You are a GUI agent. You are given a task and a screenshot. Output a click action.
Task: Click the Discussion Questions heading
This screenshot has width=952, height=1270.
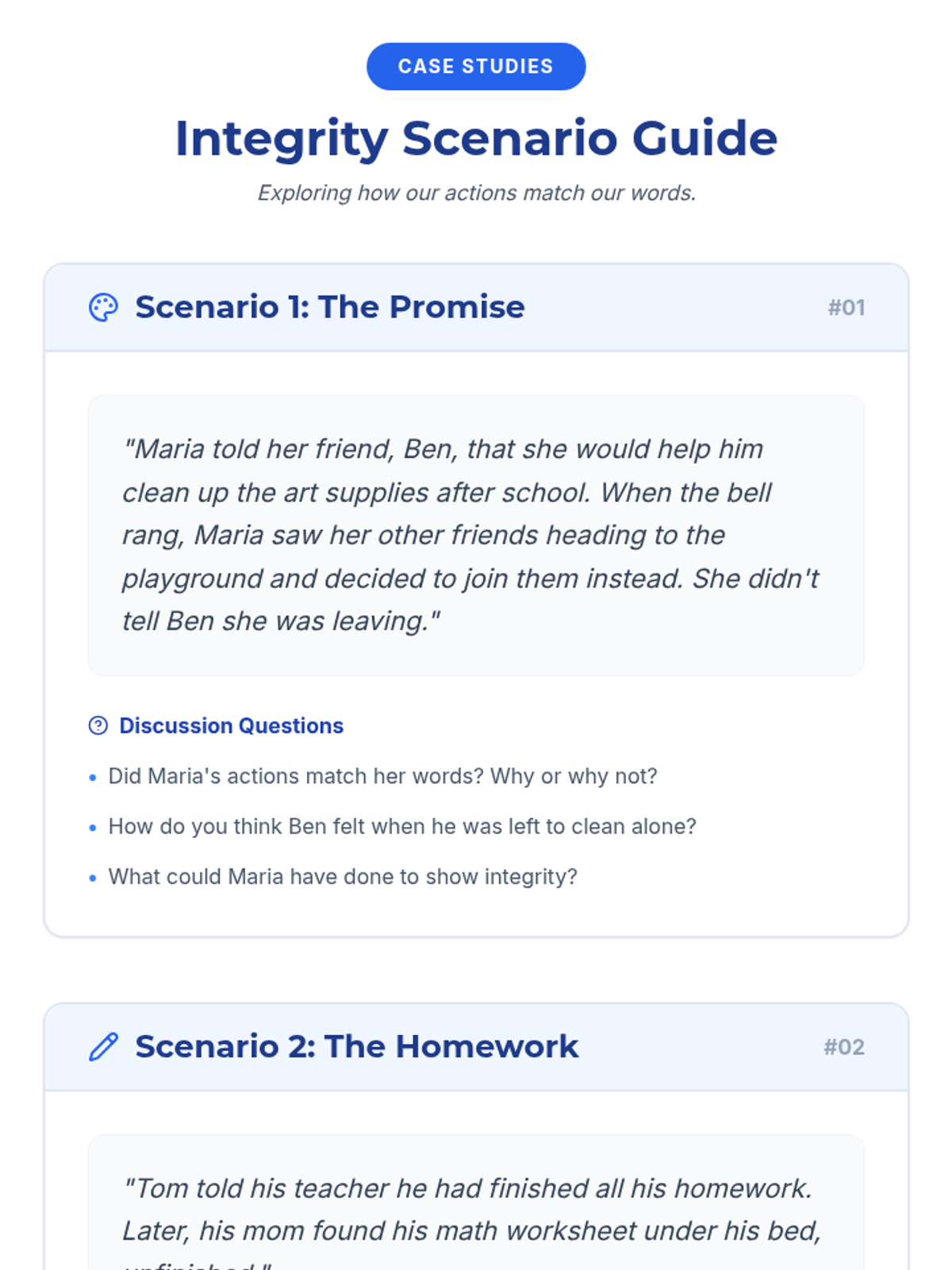click(231, 725)
